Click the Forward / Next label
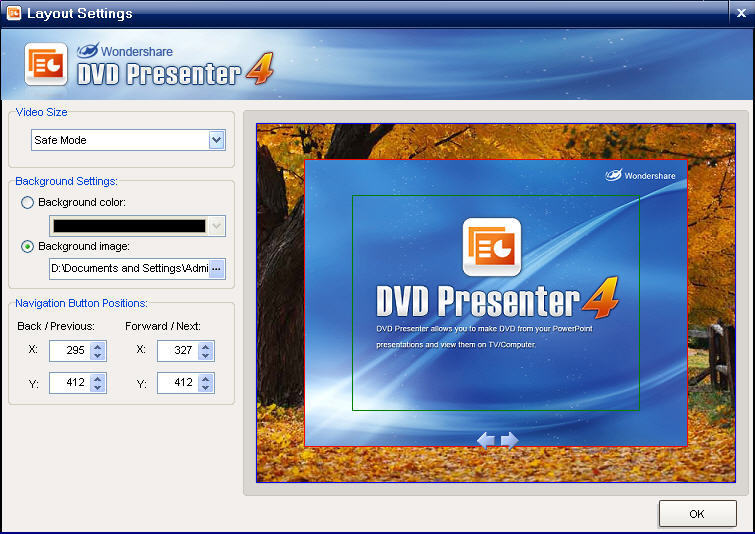 [x=163, y=326]
